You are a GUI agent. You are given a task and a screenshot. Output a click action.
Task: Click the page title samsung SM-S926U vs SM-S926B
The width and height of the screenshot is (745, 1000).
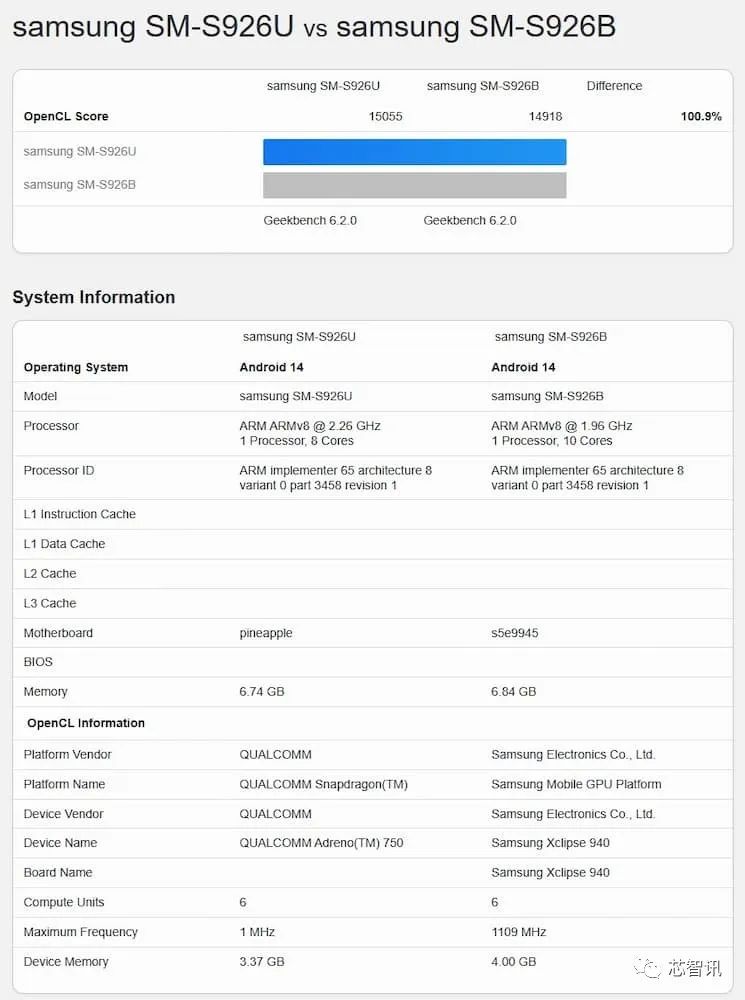314,27
